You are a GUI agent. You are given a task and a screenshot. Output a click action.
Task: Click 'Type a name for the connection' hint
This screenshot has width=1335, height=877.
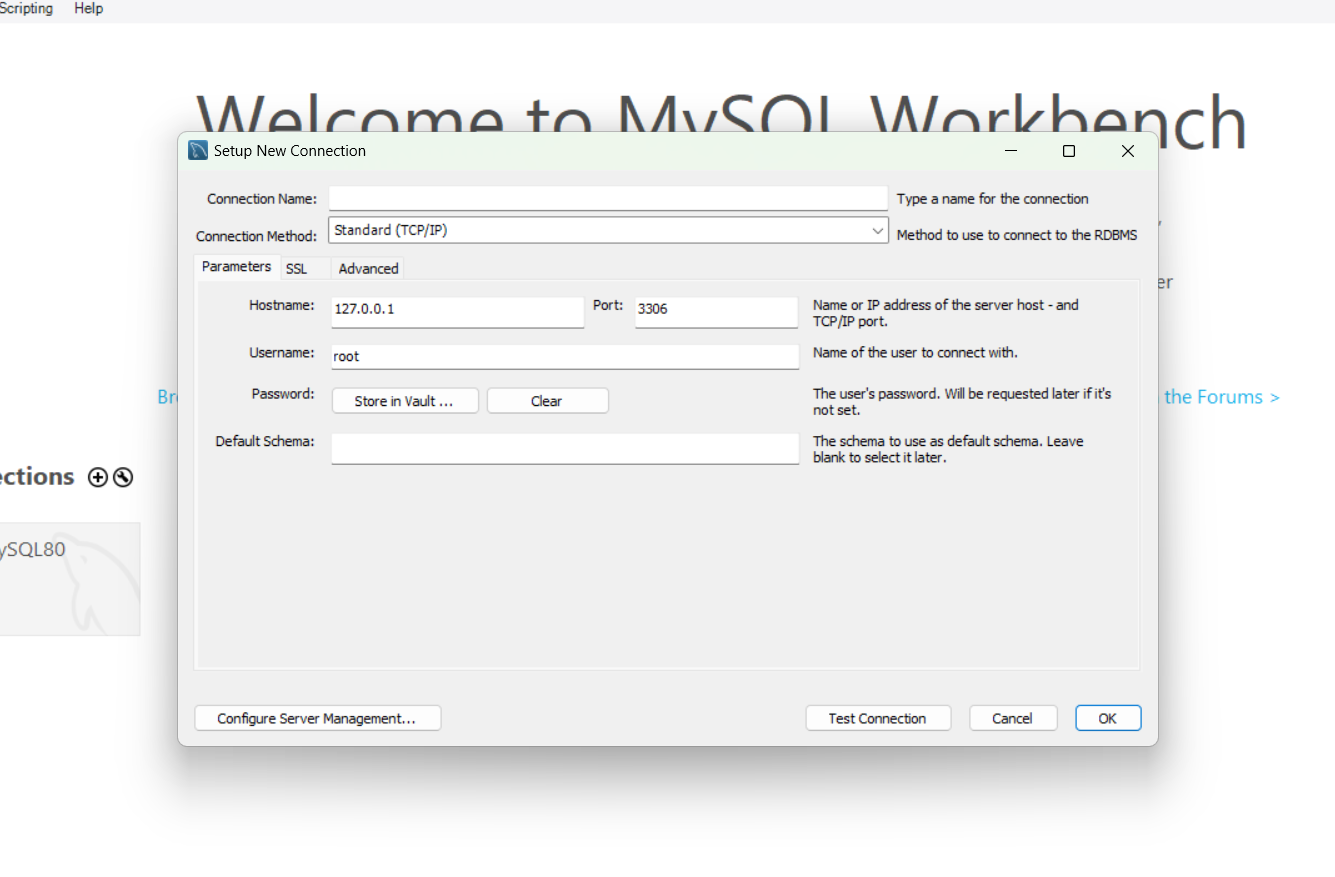coord(993,199)
